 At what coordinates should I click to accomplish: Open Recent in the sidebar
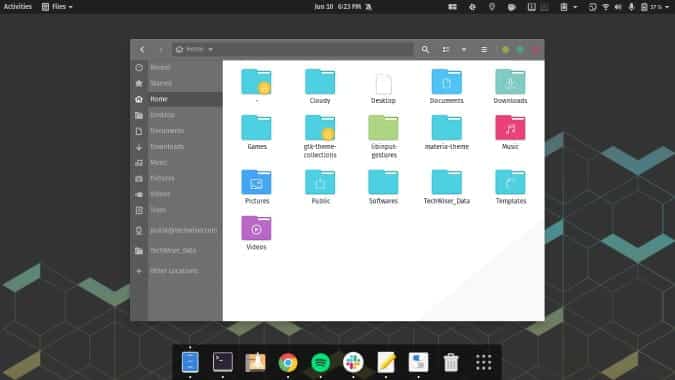point(176,68)
